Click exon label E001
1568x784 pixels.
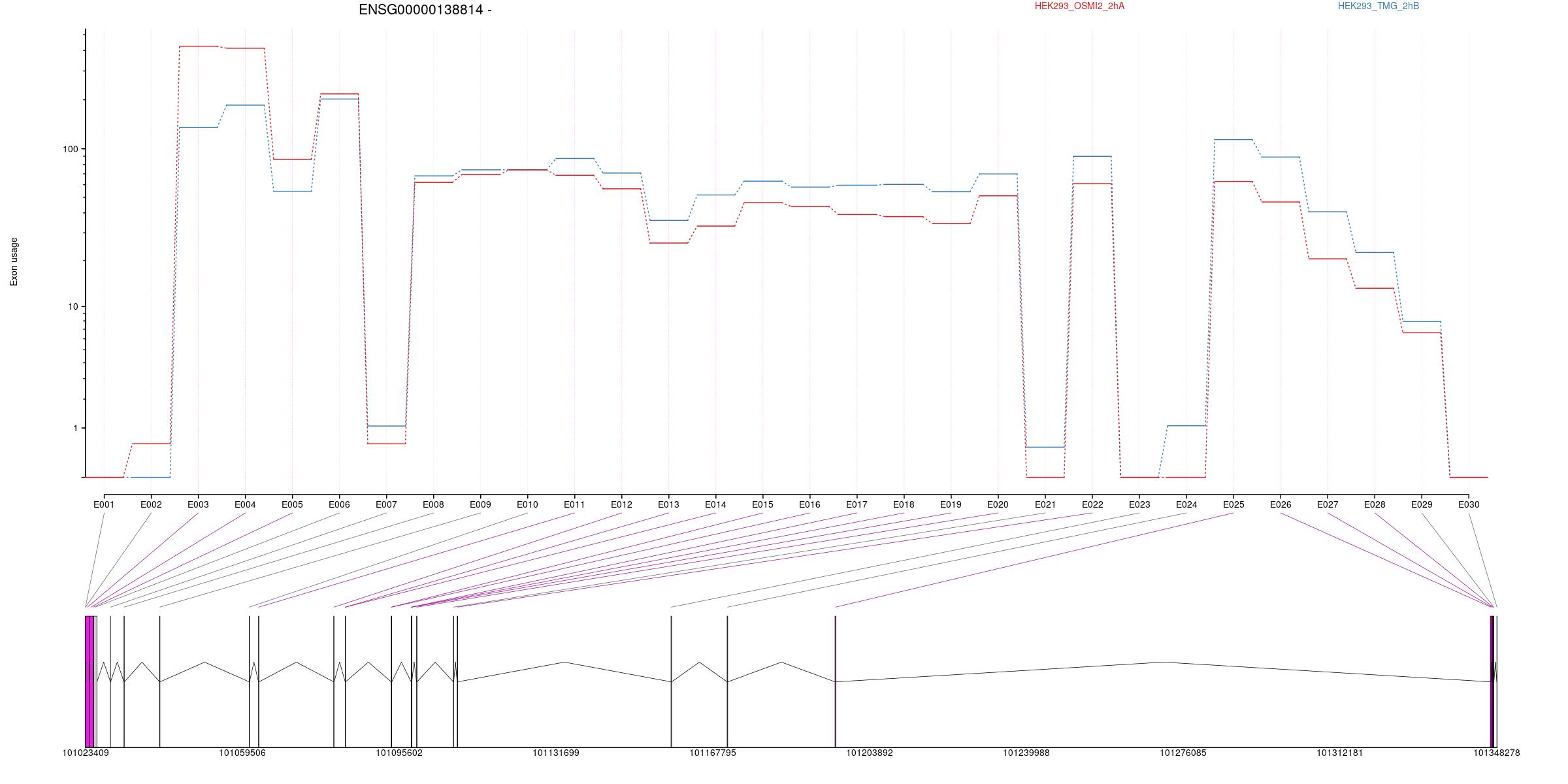tap(104, 504)
